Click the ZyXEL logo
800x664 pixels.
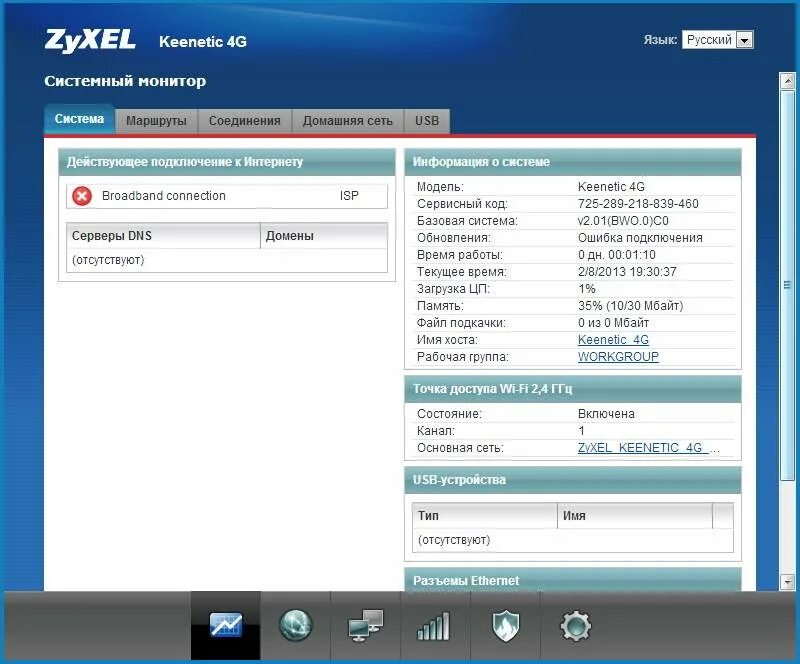point(90,41)
